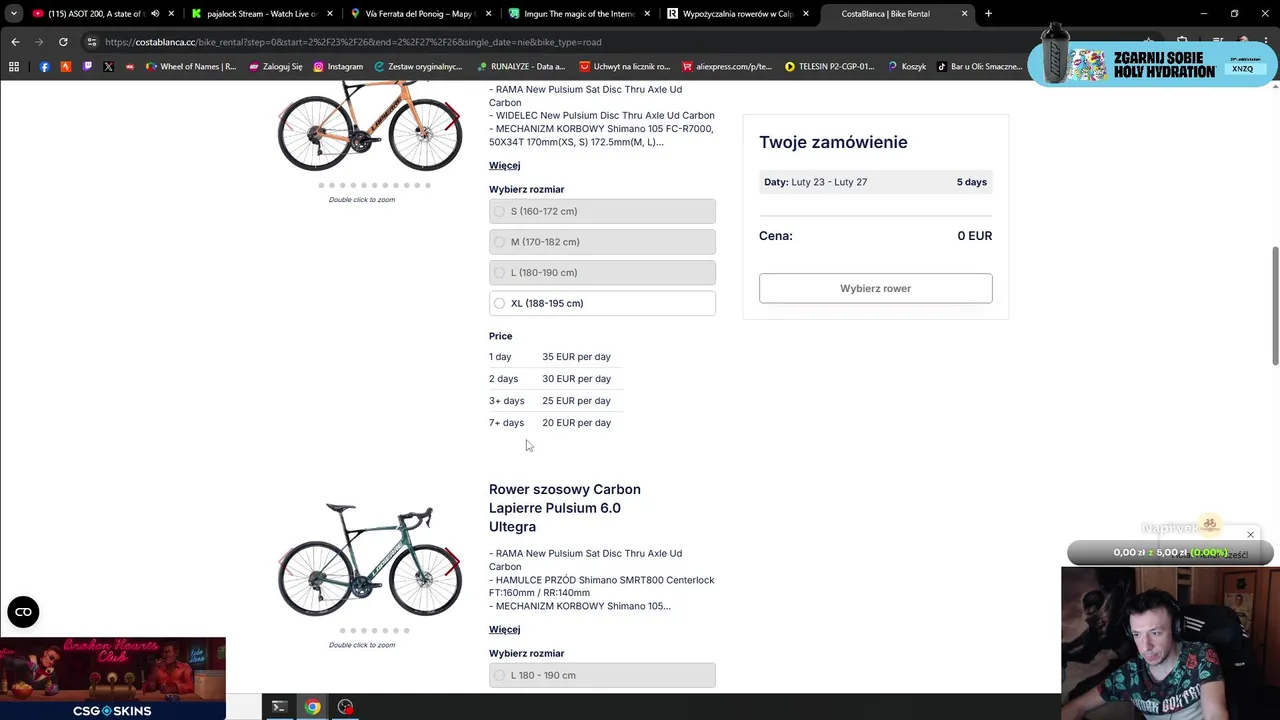
Task: Click the '0 EUR' total price
Action: coord(974,236)
